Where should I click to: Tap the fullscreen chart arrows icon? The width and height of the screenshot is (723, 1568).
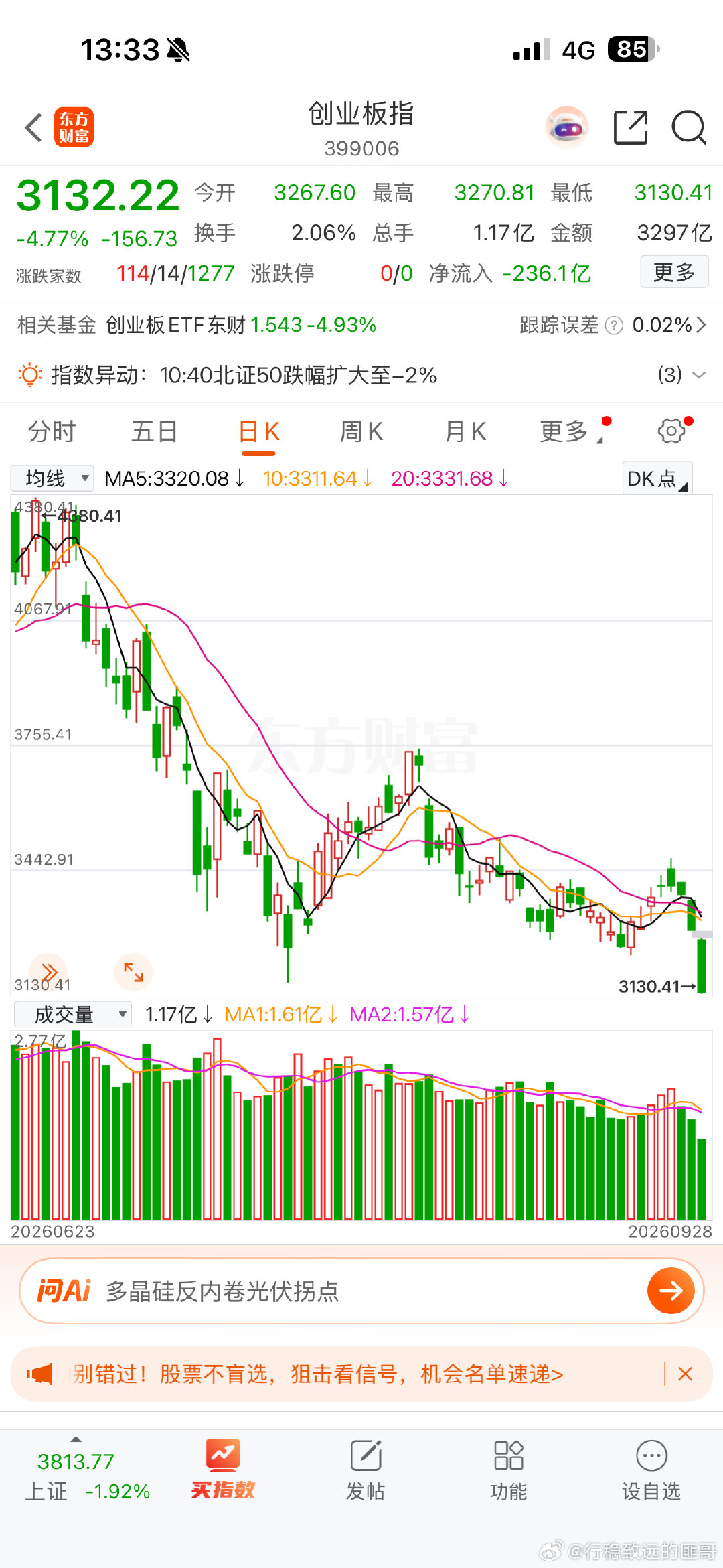point(134,971)
